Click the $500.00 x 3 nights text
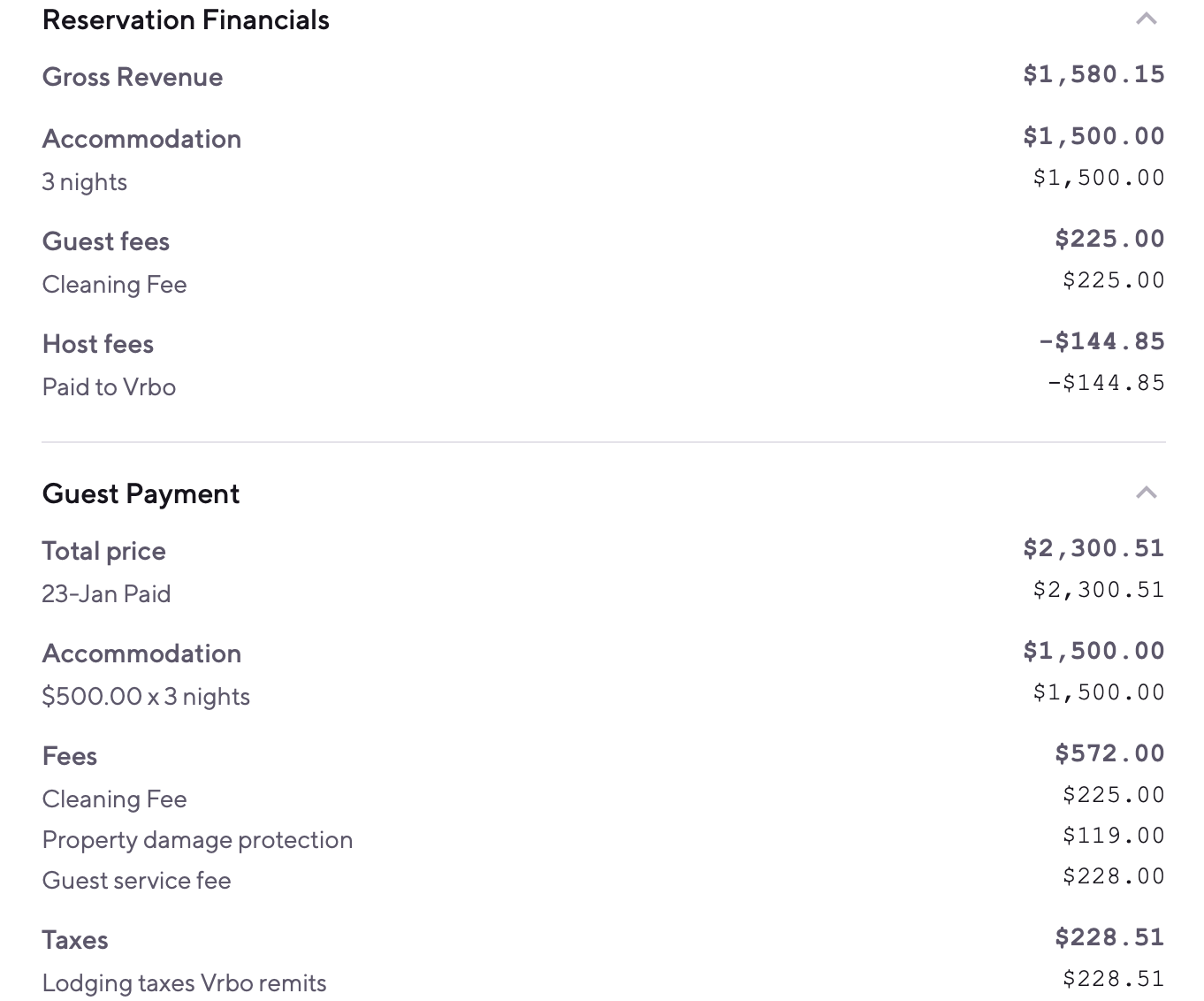The image size is (1204, 1001). click(146, 697)
